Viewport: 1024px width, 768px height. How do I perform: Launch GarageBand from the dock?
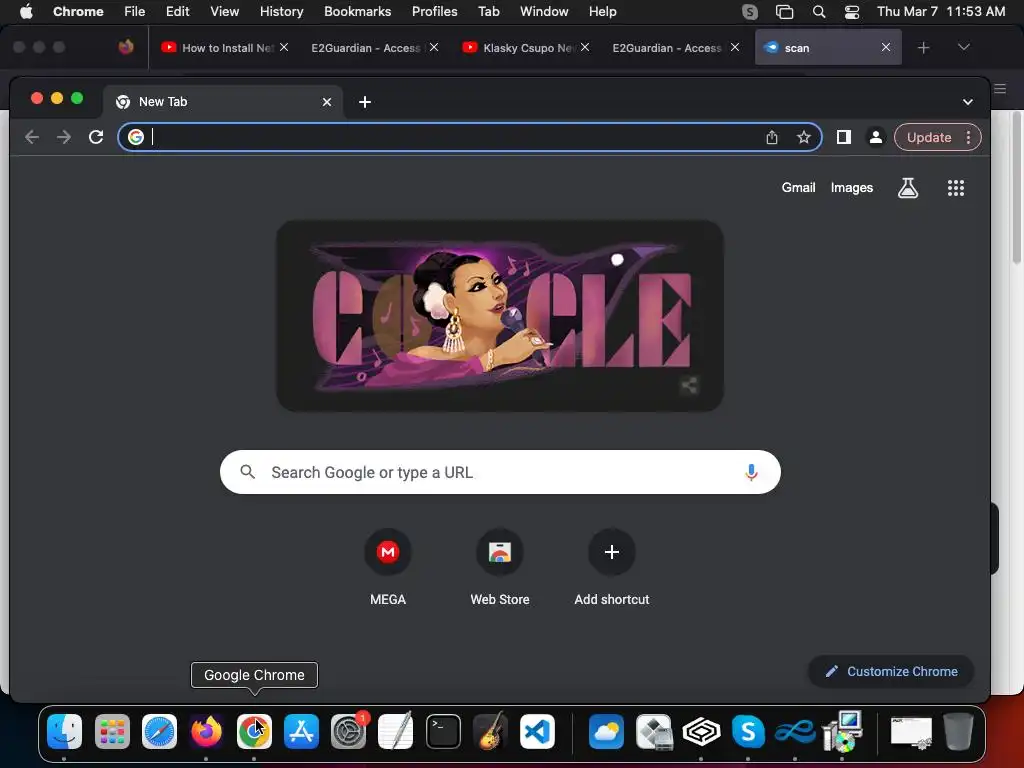pos(490,731)
